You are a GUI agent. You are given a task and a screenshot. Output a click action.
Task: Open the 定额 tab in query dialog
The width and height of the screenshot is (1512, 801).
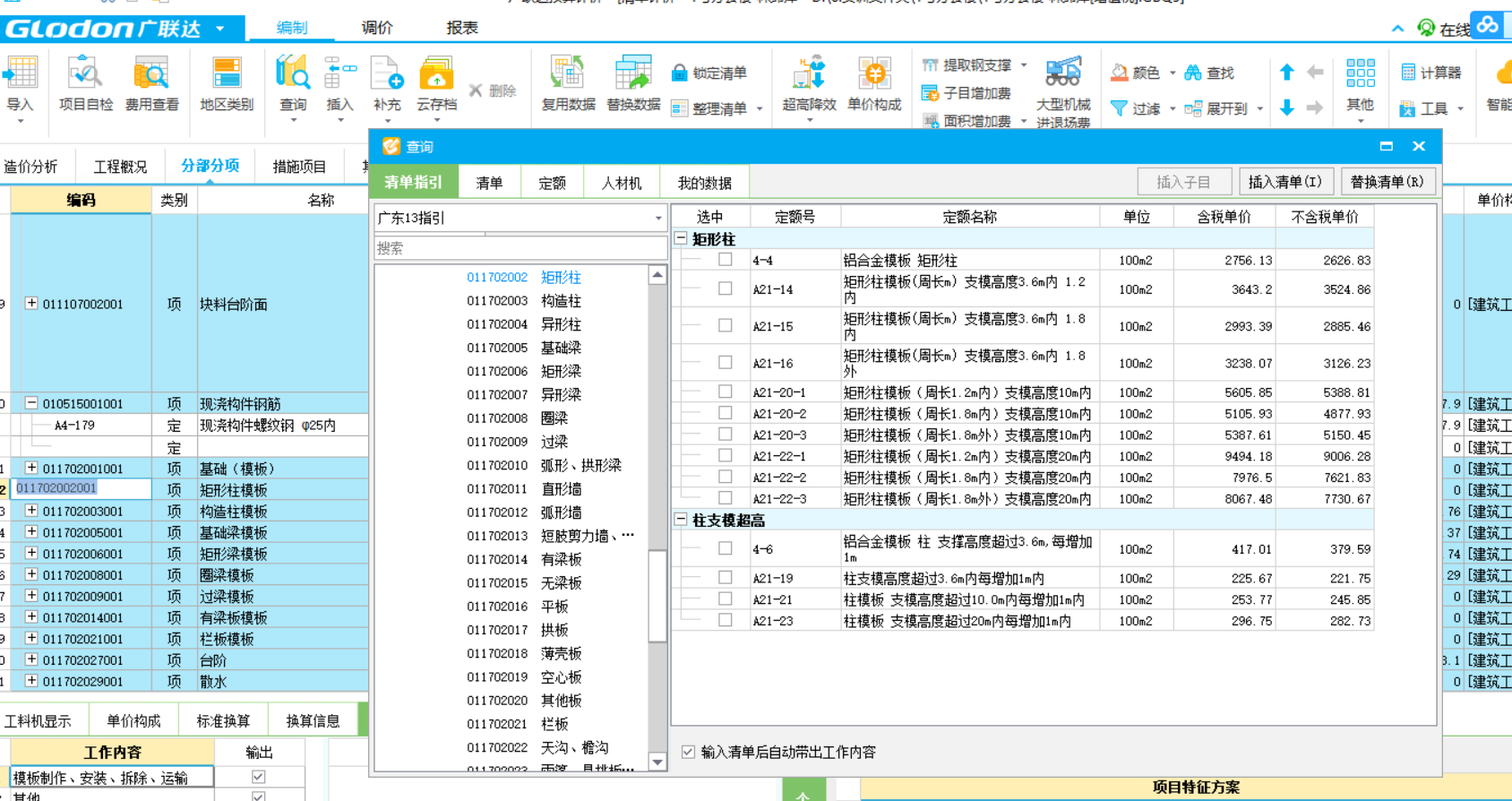click(552, 182)
